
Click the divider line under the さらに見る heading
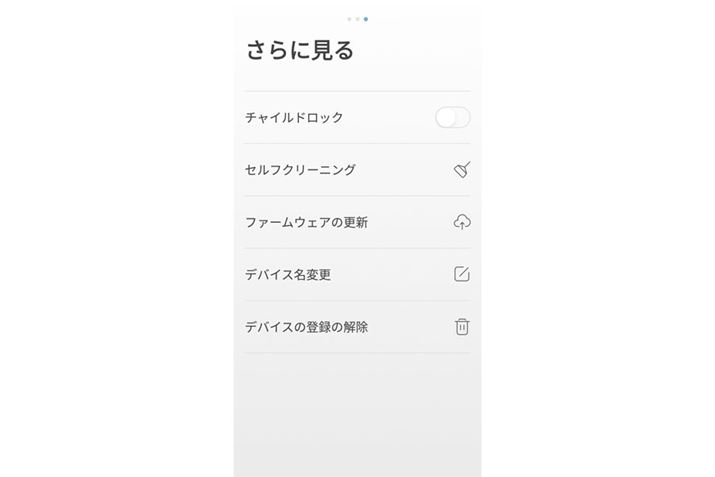tap(357, 91)
